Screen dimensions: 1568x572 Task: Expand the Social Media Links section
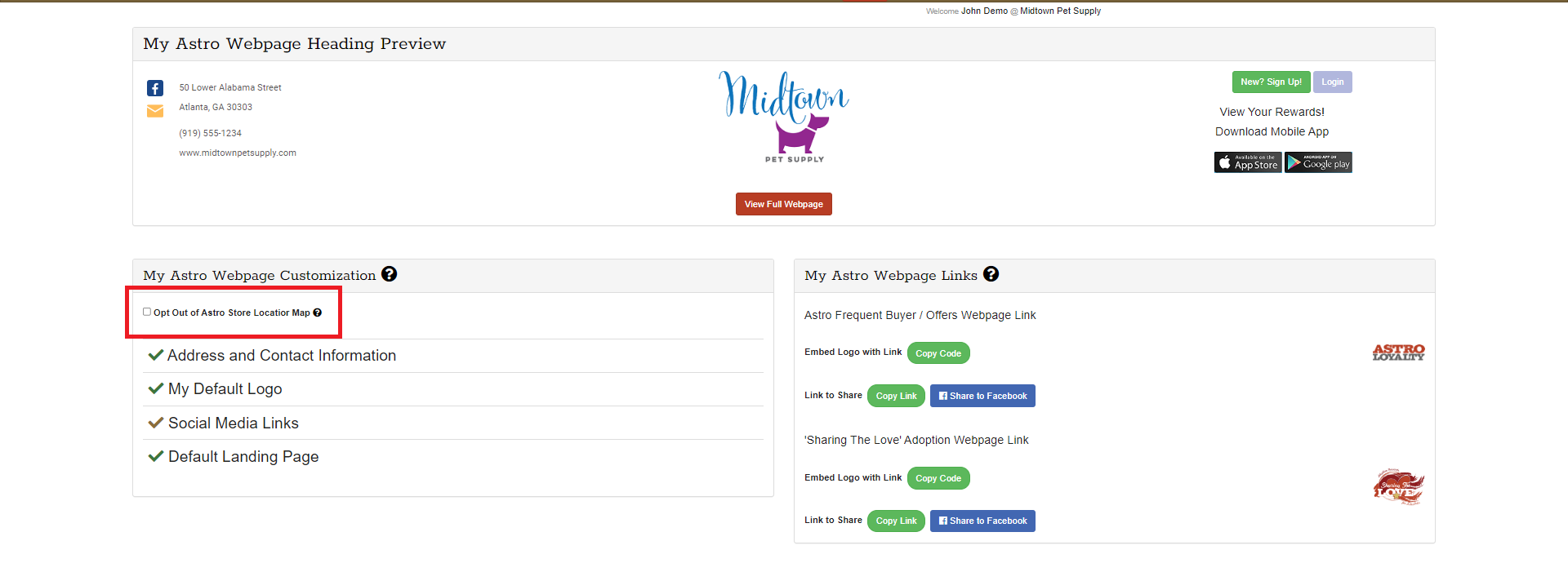coord(233,423)
